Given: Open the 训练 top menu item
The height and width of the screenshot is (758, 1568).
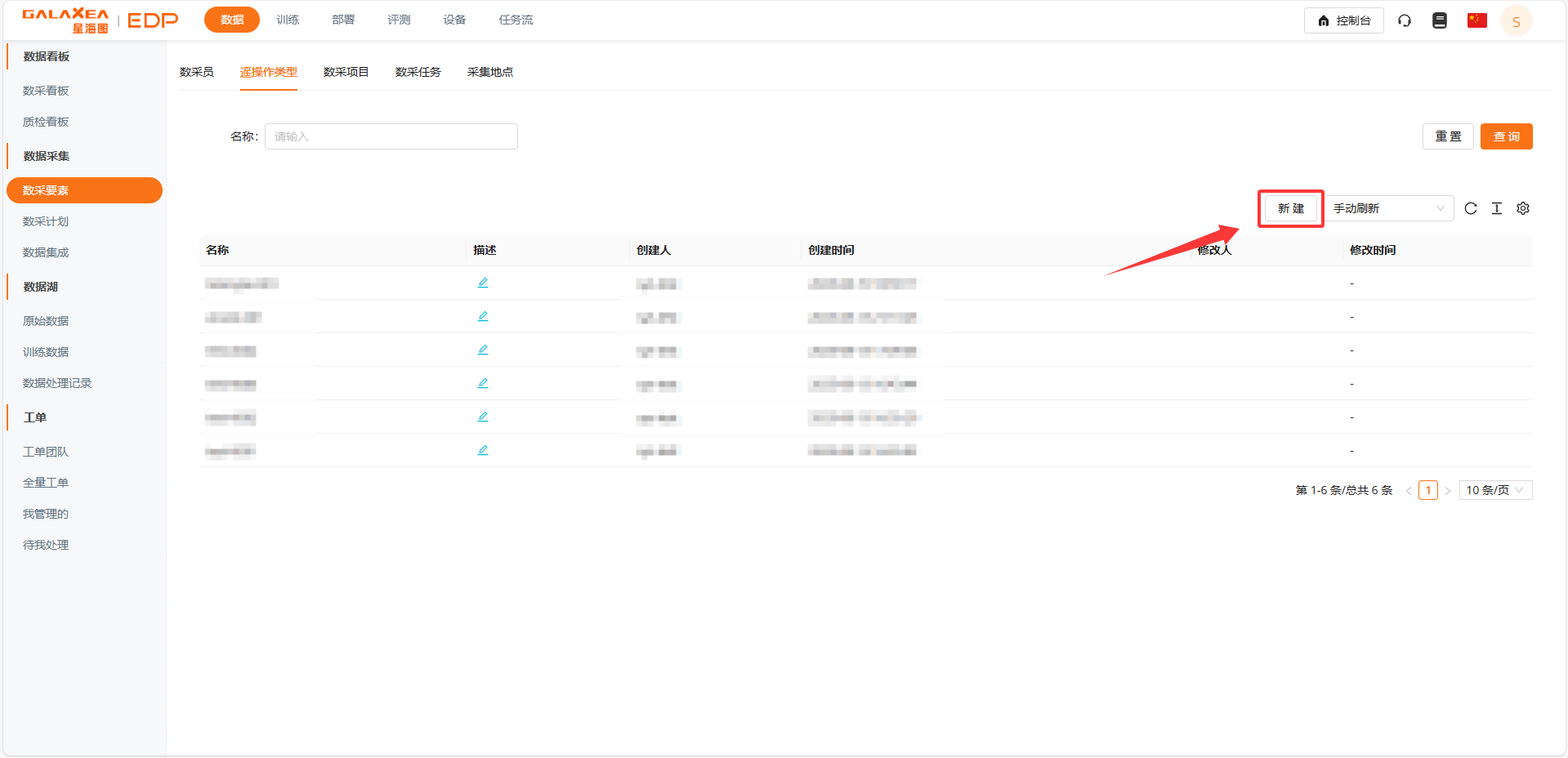Looking at the screenshot, I should pos(288,20).
